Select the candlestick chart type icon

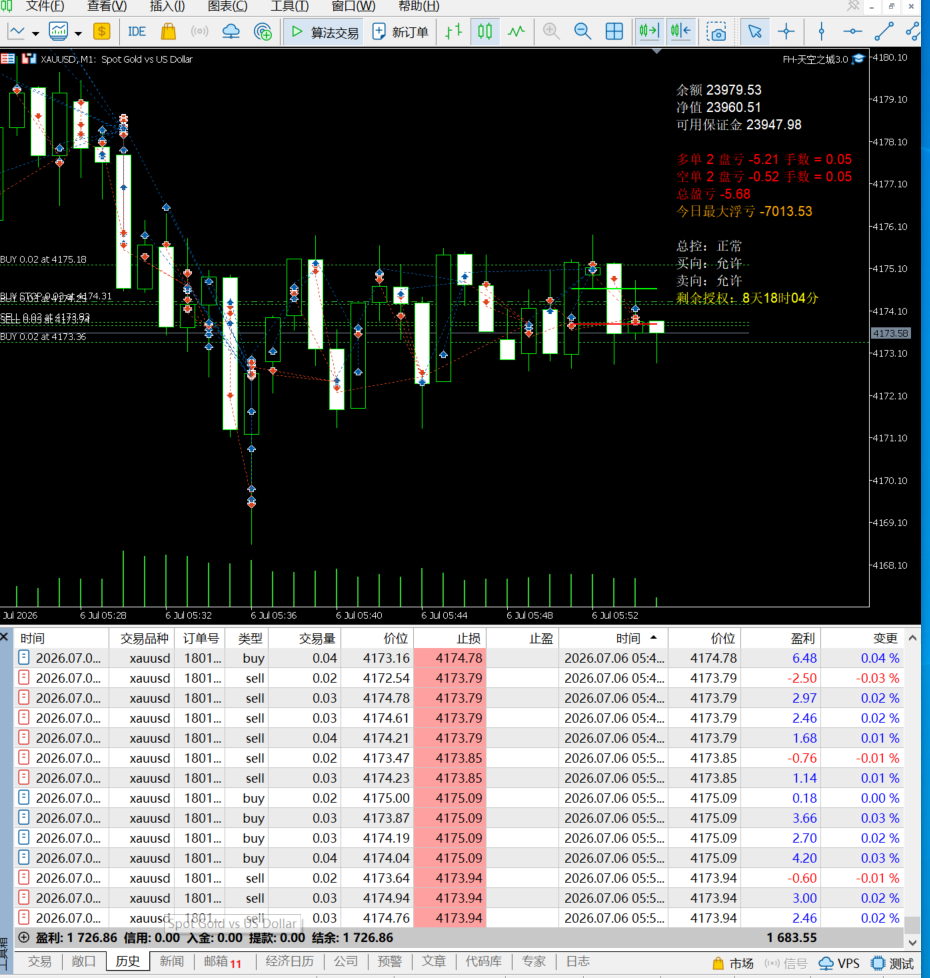coord(485,31)
